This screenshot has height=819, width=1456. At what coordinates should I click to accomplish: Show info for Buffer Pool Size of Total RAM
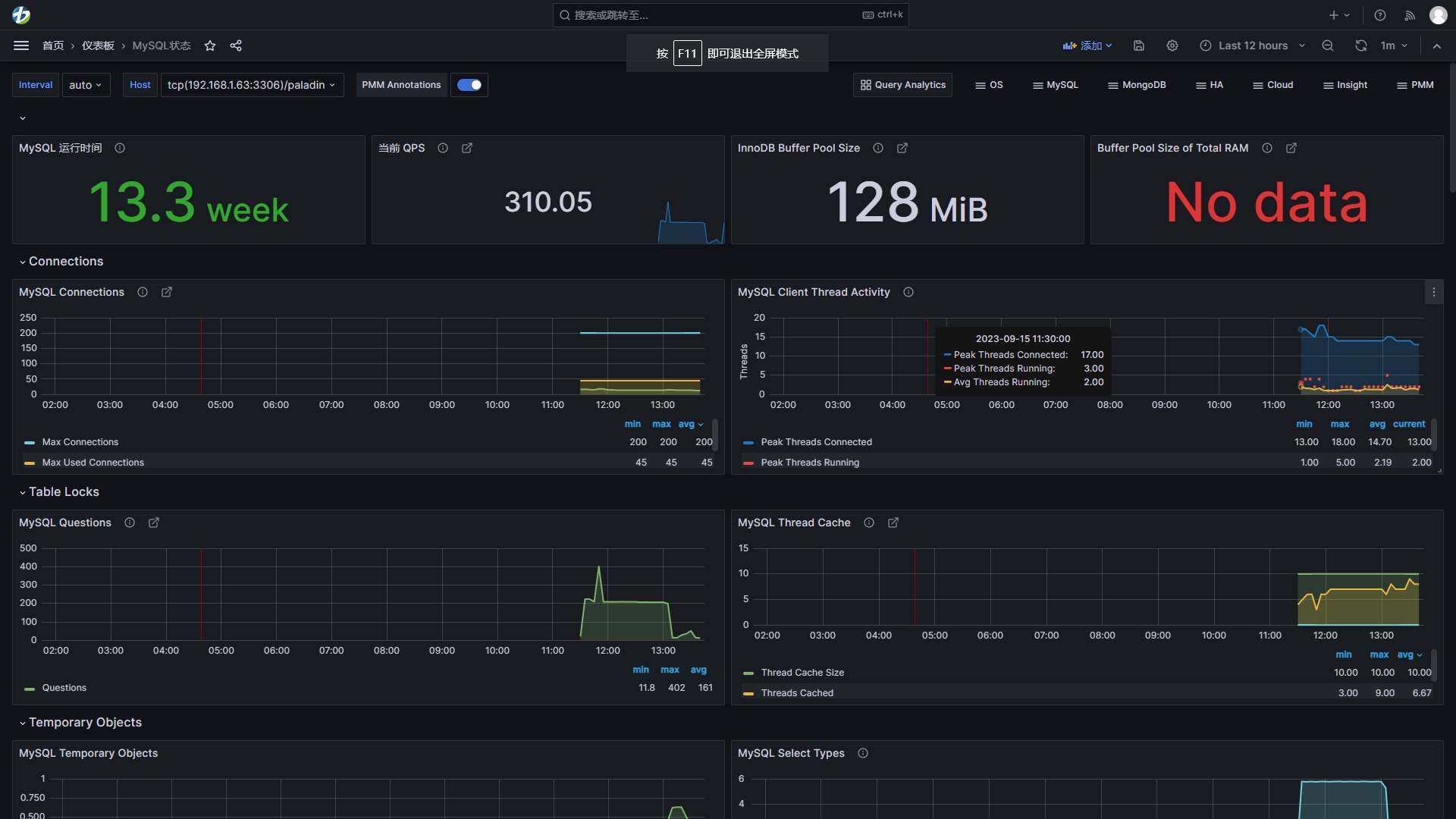point(1267,148)
